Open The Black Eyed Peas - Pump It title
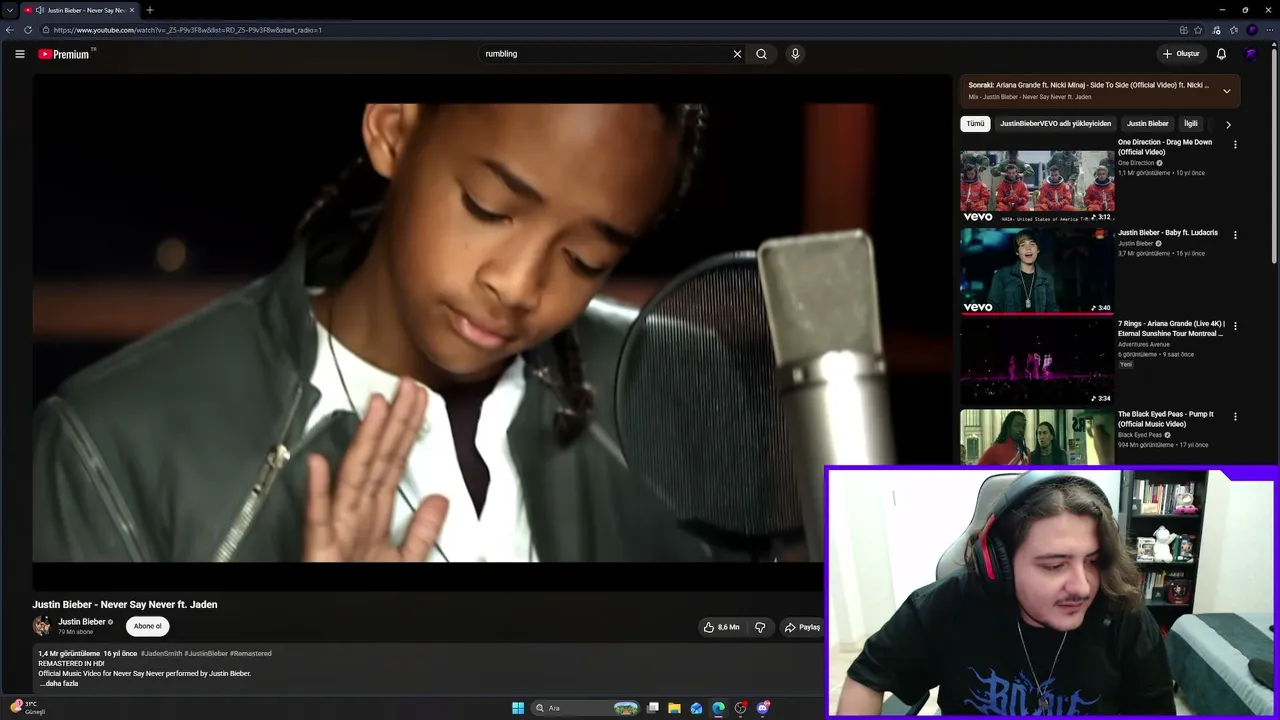This screenshot has width=1280, height=720. (x=1166, y=419)
